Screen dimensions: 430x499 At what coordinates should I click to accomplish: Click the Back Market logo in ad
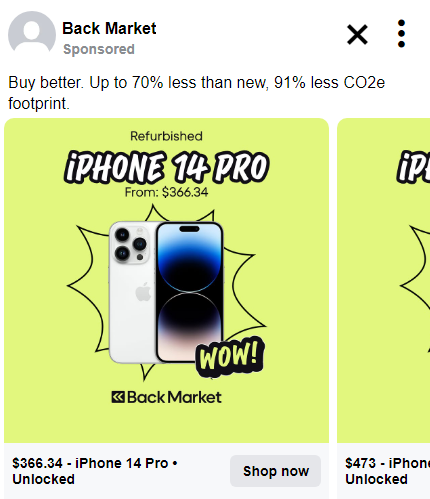(166, 397)
